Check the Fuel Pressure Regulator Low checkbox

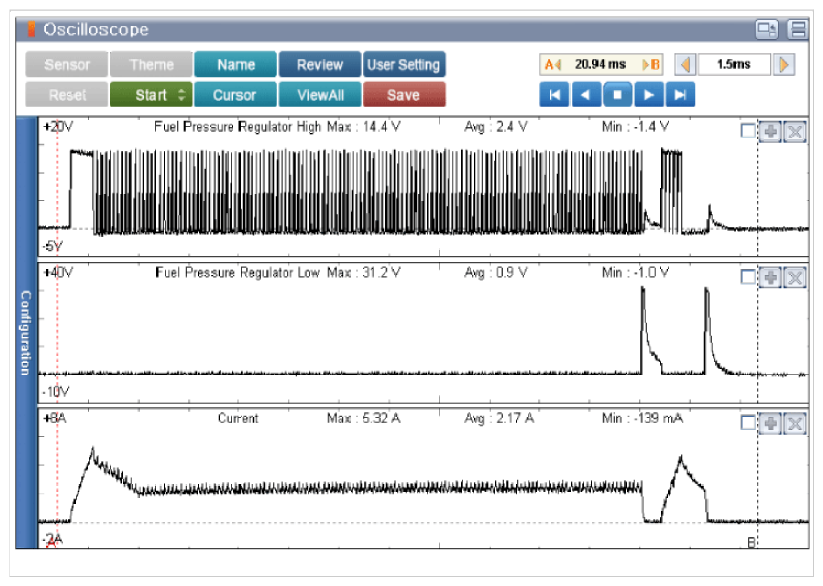[x=748, y=277]
